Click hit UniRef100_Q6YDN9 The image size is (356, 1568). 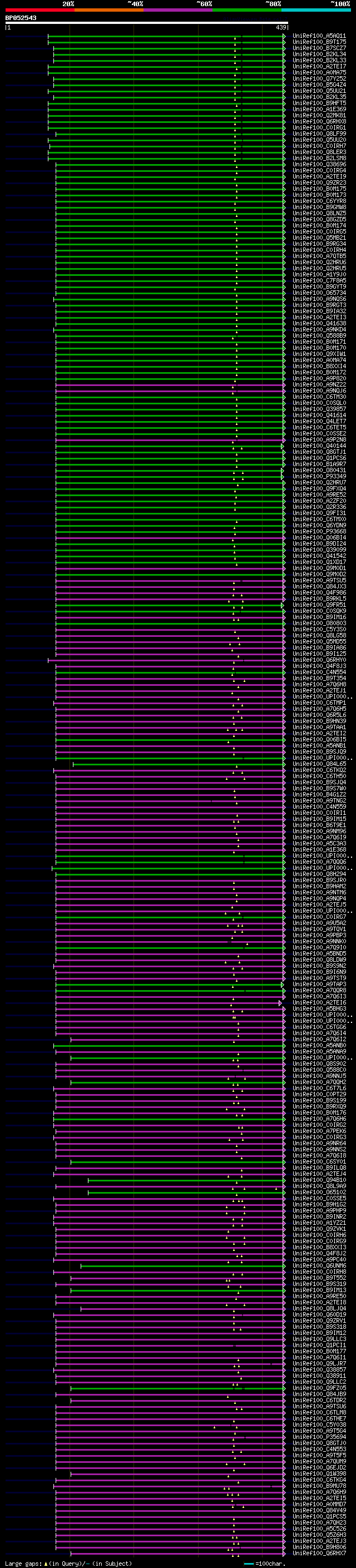coord(319,525)
